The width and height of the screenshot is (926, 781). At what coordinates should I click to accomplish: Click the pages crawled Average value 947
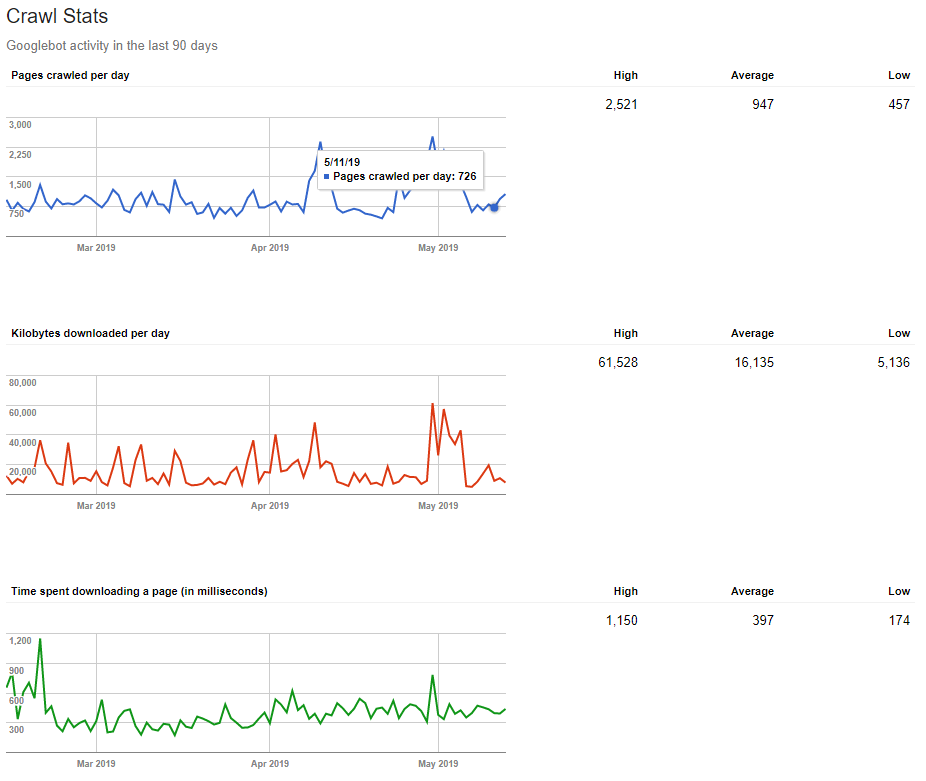pos(763,105)
